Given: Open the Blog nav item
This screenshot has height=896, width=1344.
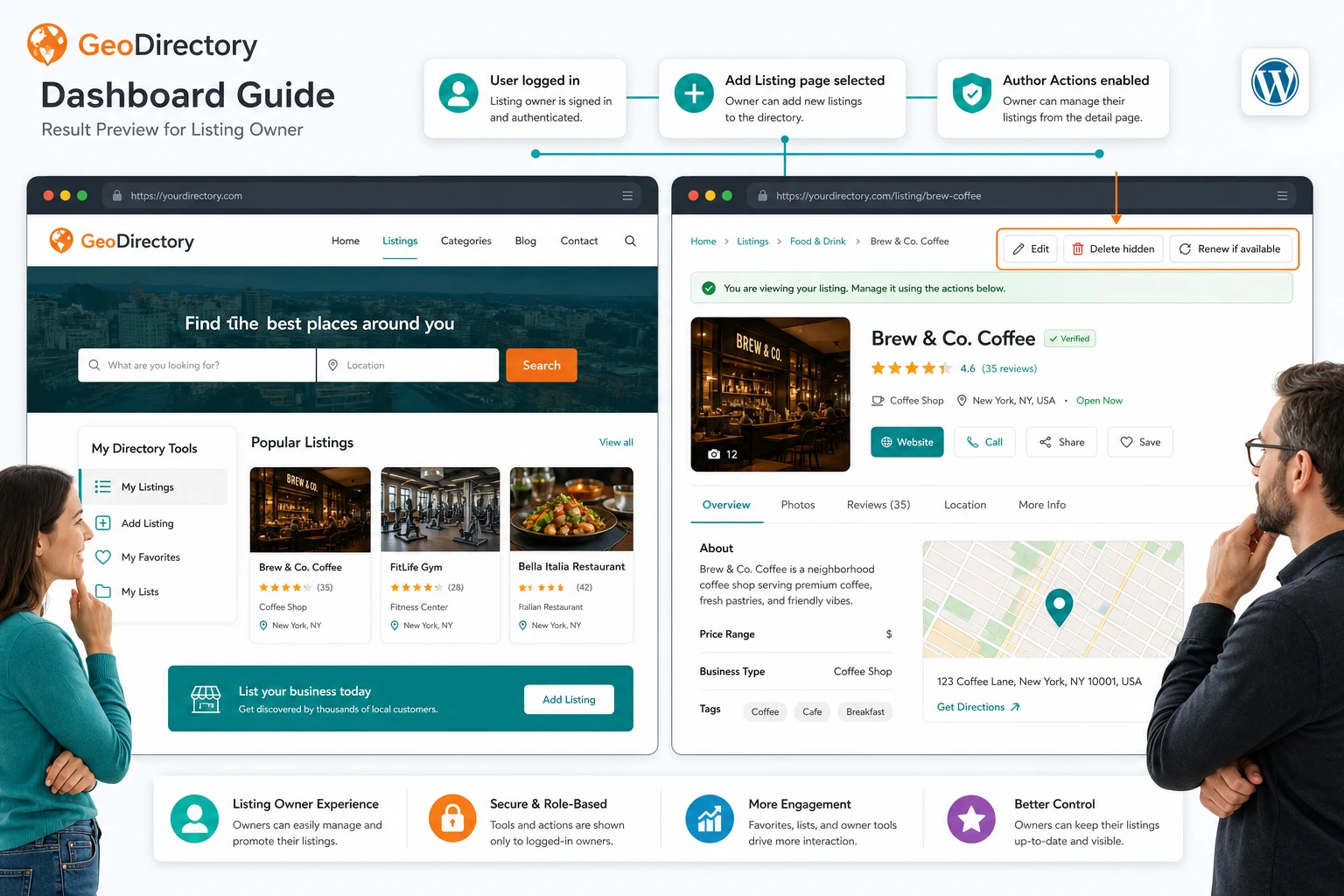Looking at the screenshot, I should [526, 241].
